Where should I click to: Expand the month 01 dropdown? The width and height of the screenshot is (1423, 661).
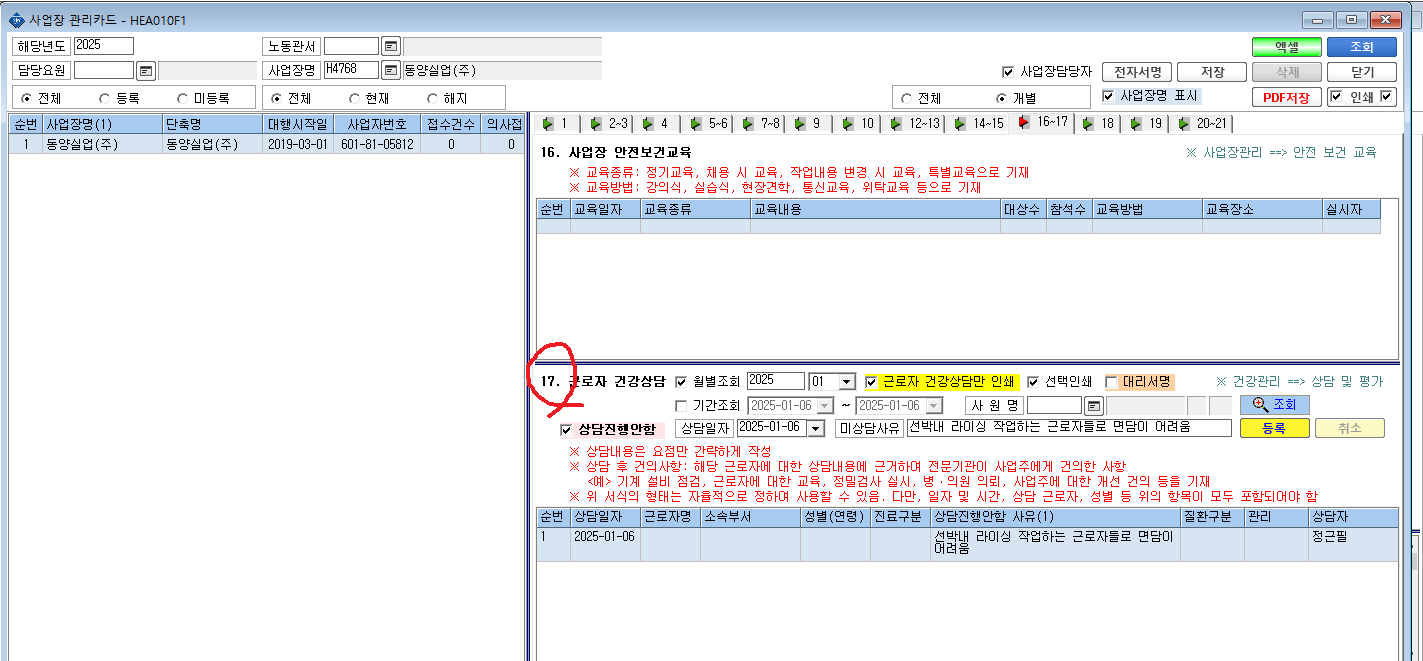[847, 381]
